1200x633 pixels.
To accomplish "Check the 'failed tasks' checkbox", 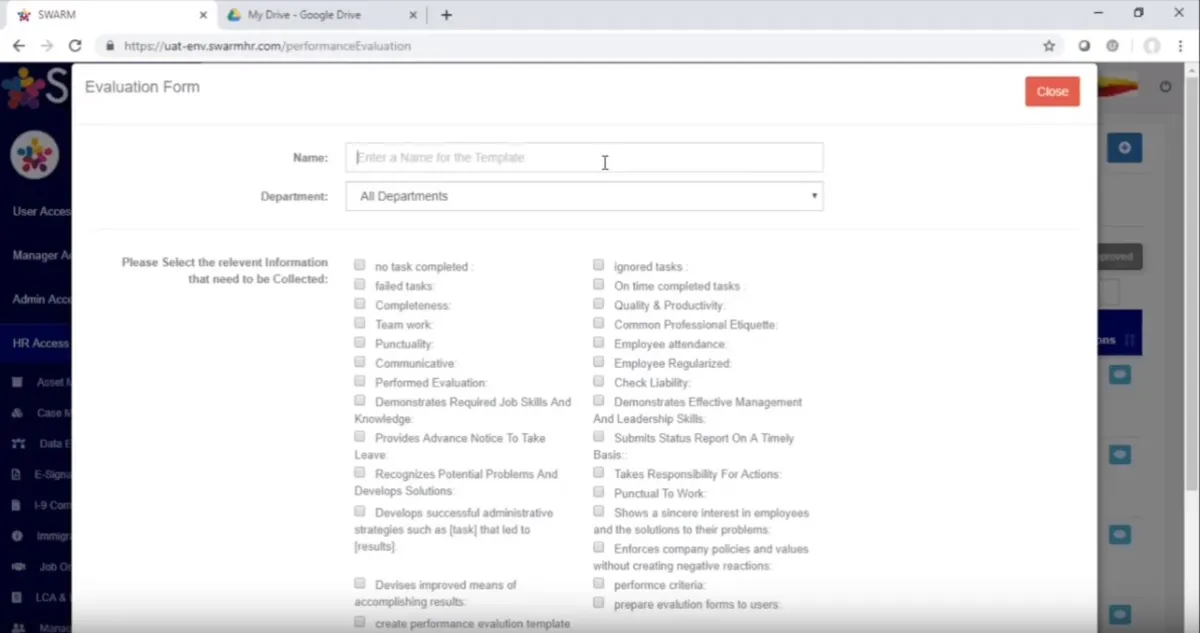I will coord(360,284).
